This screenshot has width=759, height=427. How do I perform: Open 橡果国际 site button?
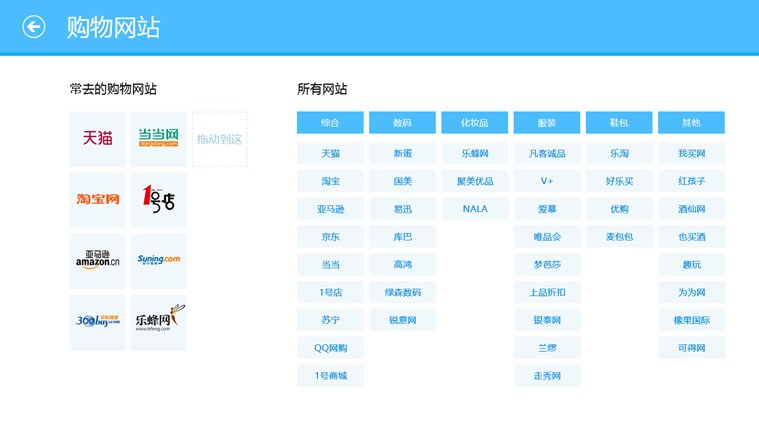coord(691,320)
